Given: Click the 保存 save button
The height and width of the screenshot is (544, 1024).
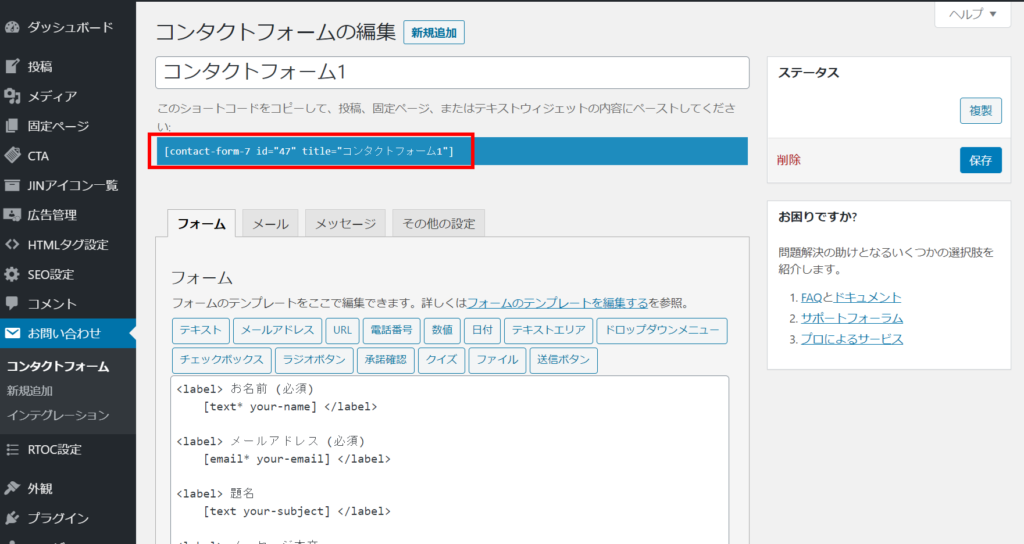Looking at the screenshot, I should (980, 160).
